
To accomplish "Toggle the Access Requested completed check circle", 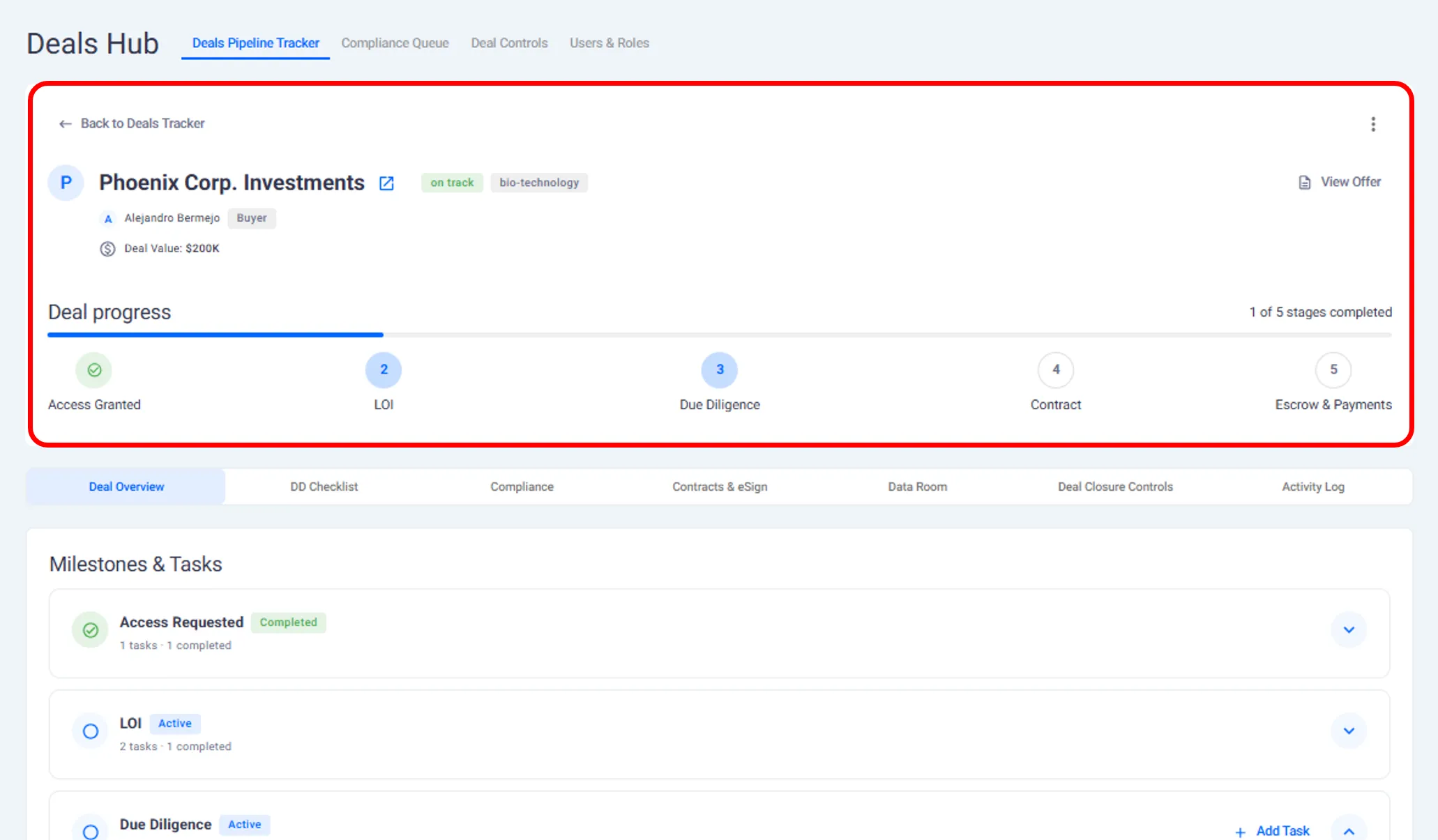I will tap(91, 630).
